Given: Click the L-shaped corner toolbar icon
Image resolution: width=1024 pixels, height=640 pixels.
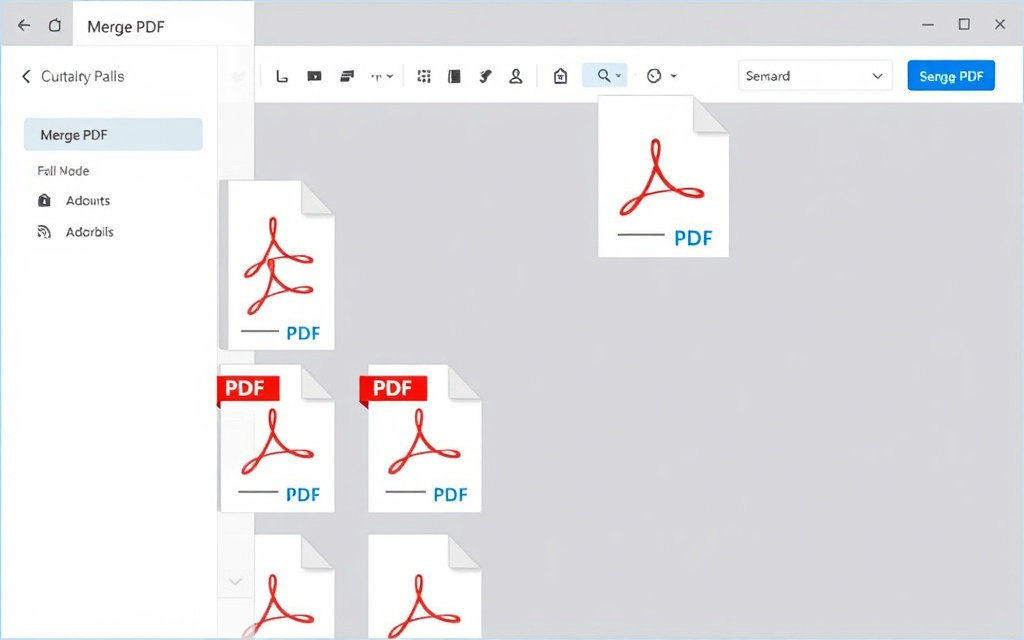Looking at the screenshot, I should [x=282, y=76].
